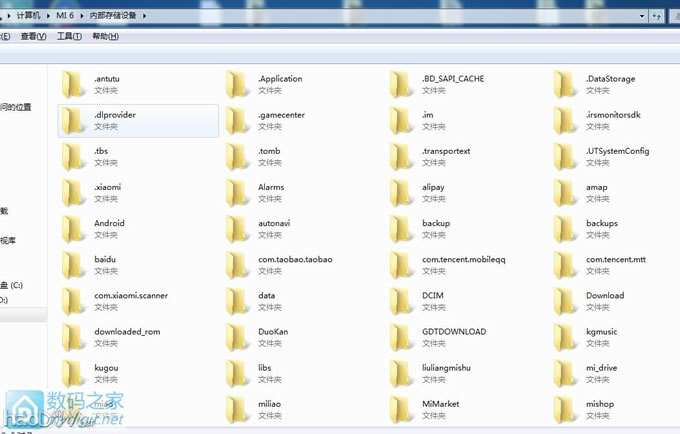The image size is (680, 434).
Task: Open the 查看(V) menu
Action: tap(34, 37)
